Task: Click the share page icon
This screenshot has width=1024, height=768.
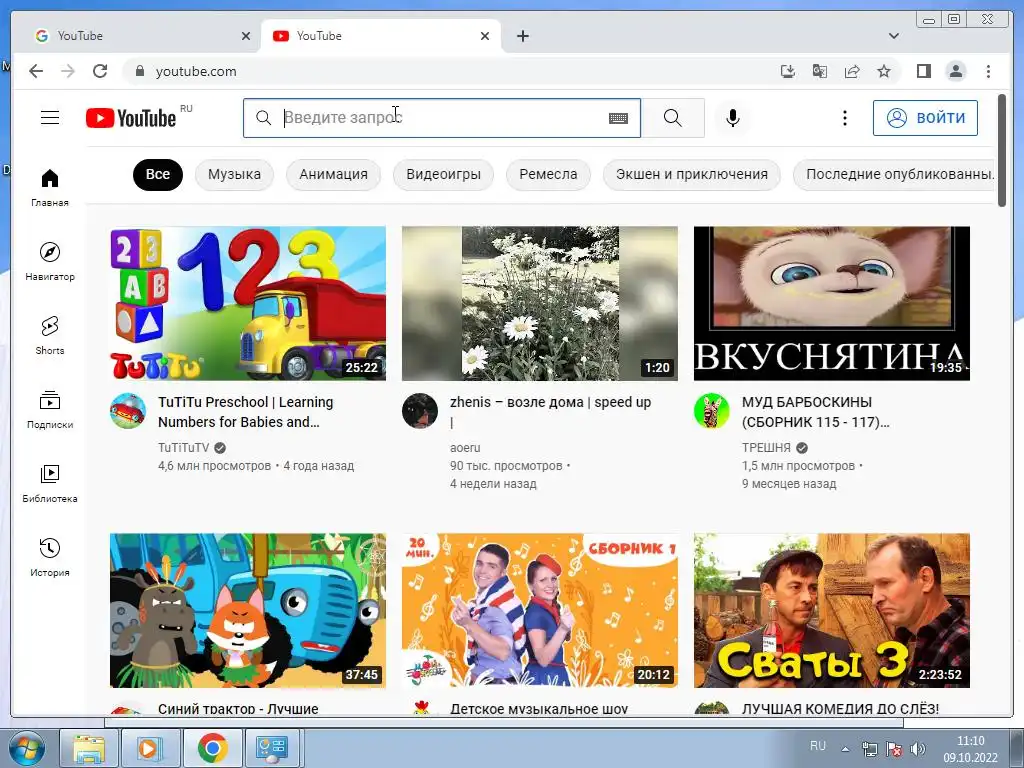Action: point(852,71)
